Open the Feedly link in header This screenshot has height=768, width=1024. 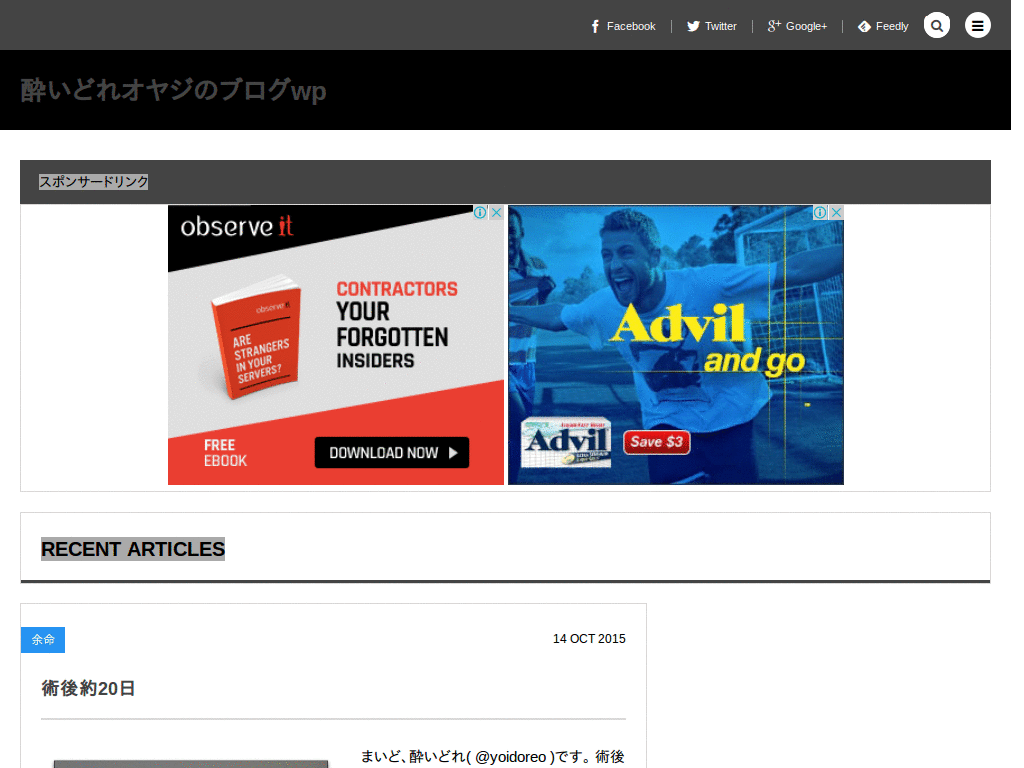pos(883,26)
